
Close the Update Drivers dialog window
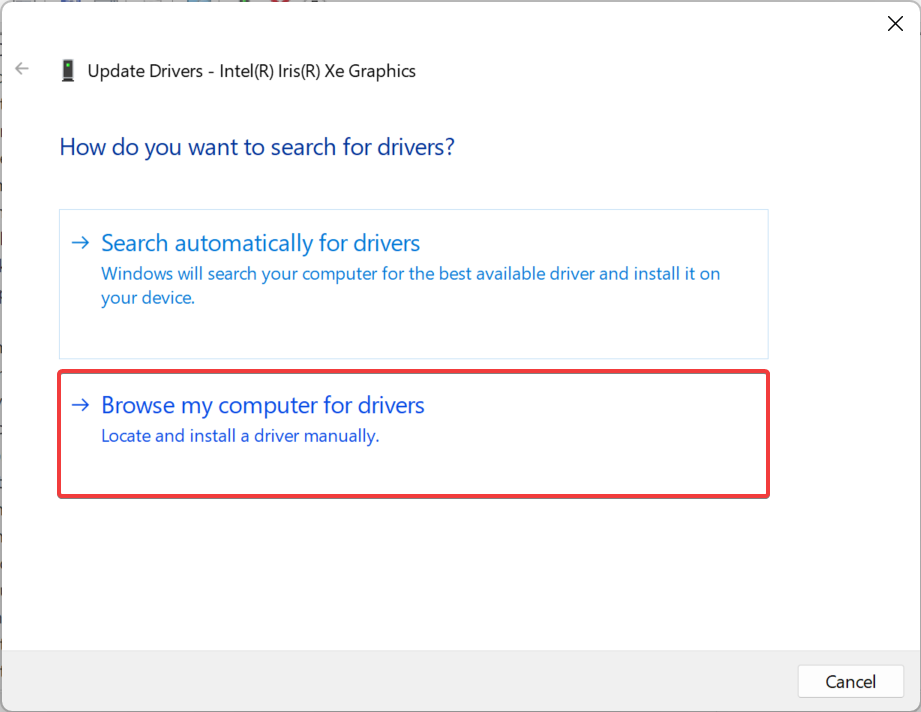tap(895, 23)
